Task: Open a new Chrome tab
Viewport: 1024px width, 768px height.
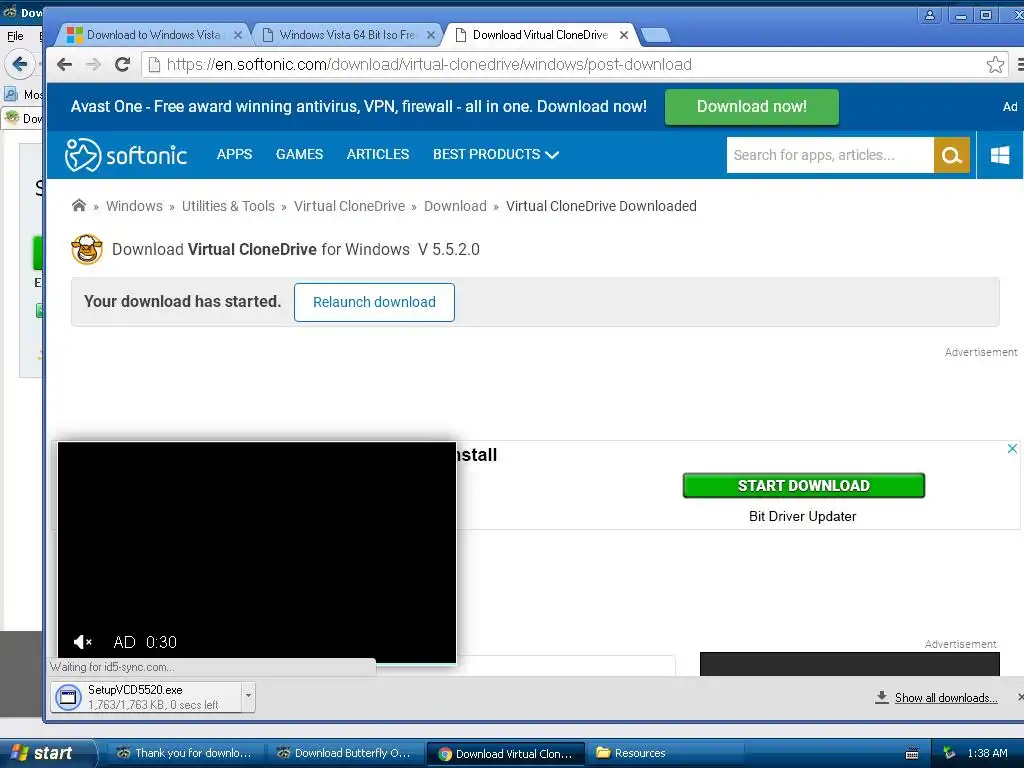Action: 656,35
